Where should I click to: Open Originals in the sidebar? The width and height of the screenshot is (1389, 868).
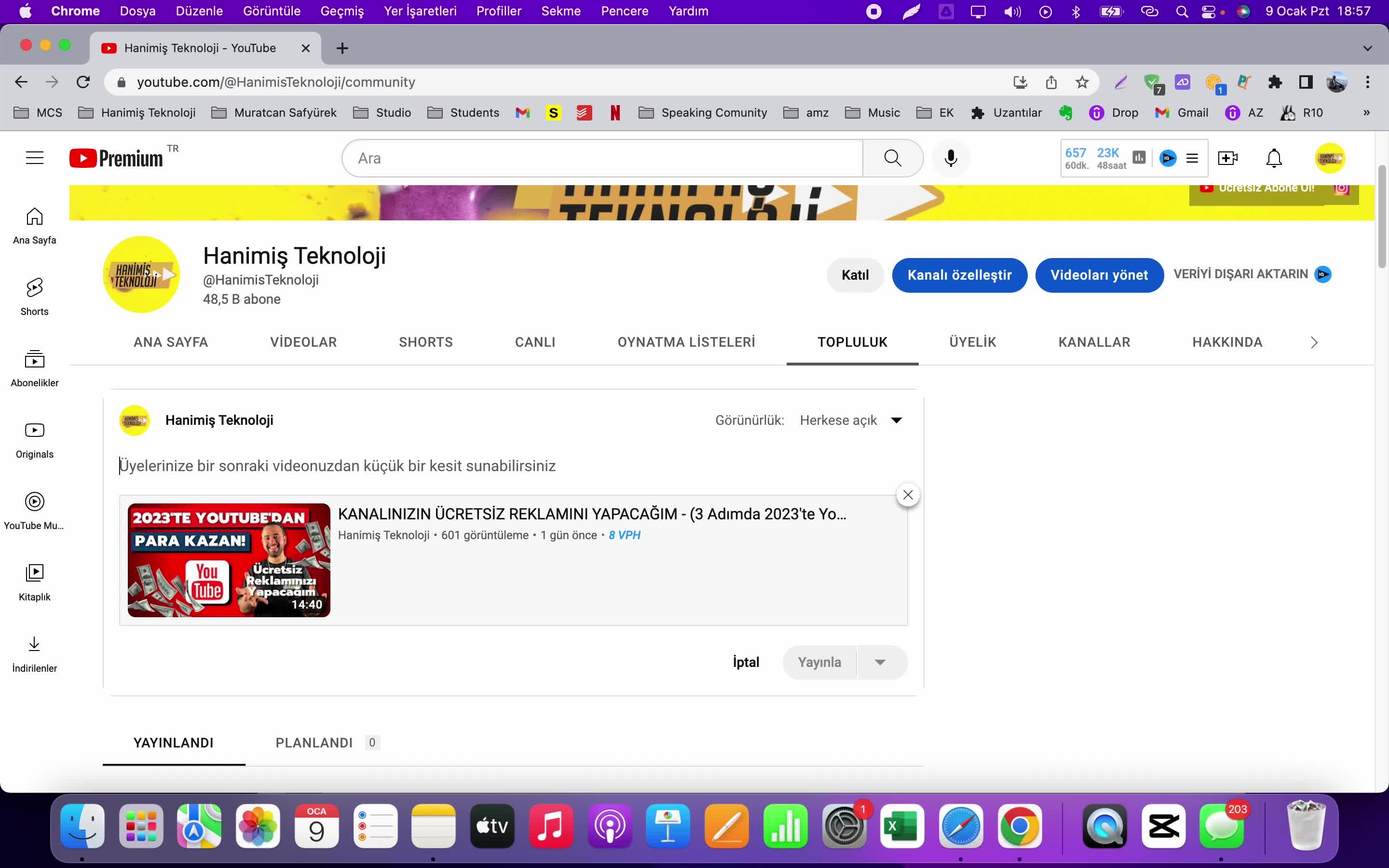pyautogui.click(x=34, y=440)
